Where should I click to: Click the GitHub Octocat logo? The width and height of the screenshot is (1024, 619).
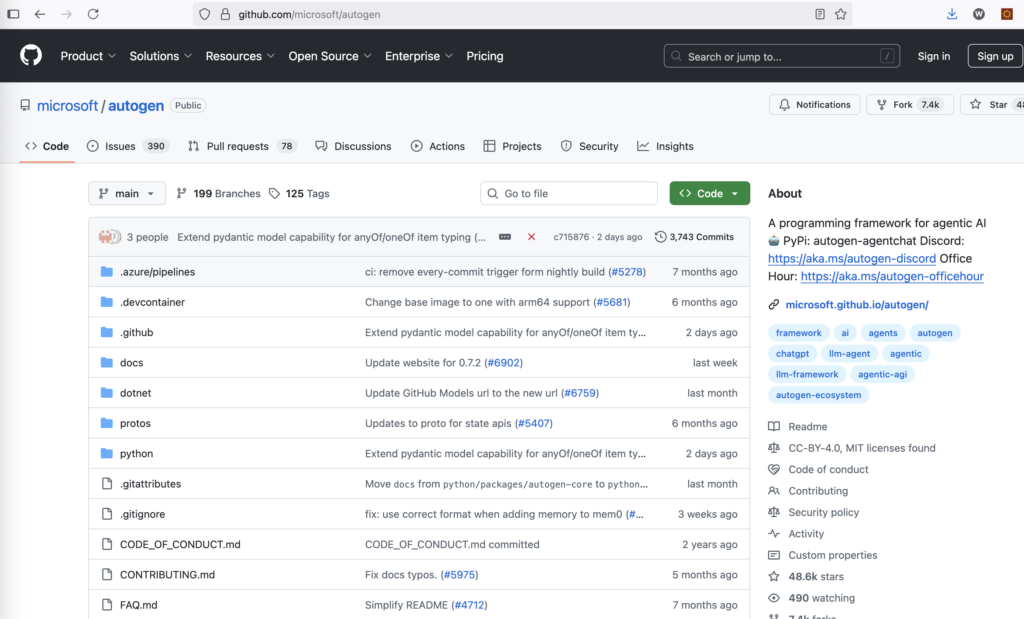[x=31, y=56]
